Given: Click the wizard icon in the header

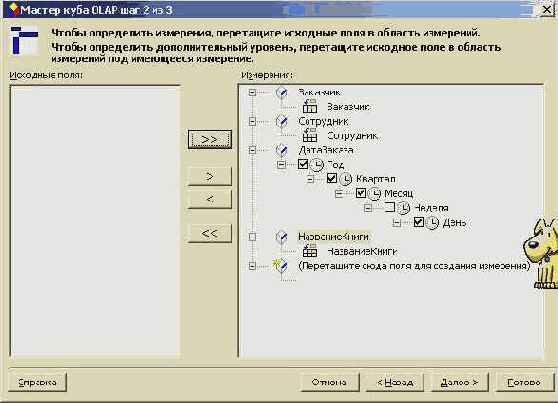Looking at the screenshot, I should click(x=24, y=40).
